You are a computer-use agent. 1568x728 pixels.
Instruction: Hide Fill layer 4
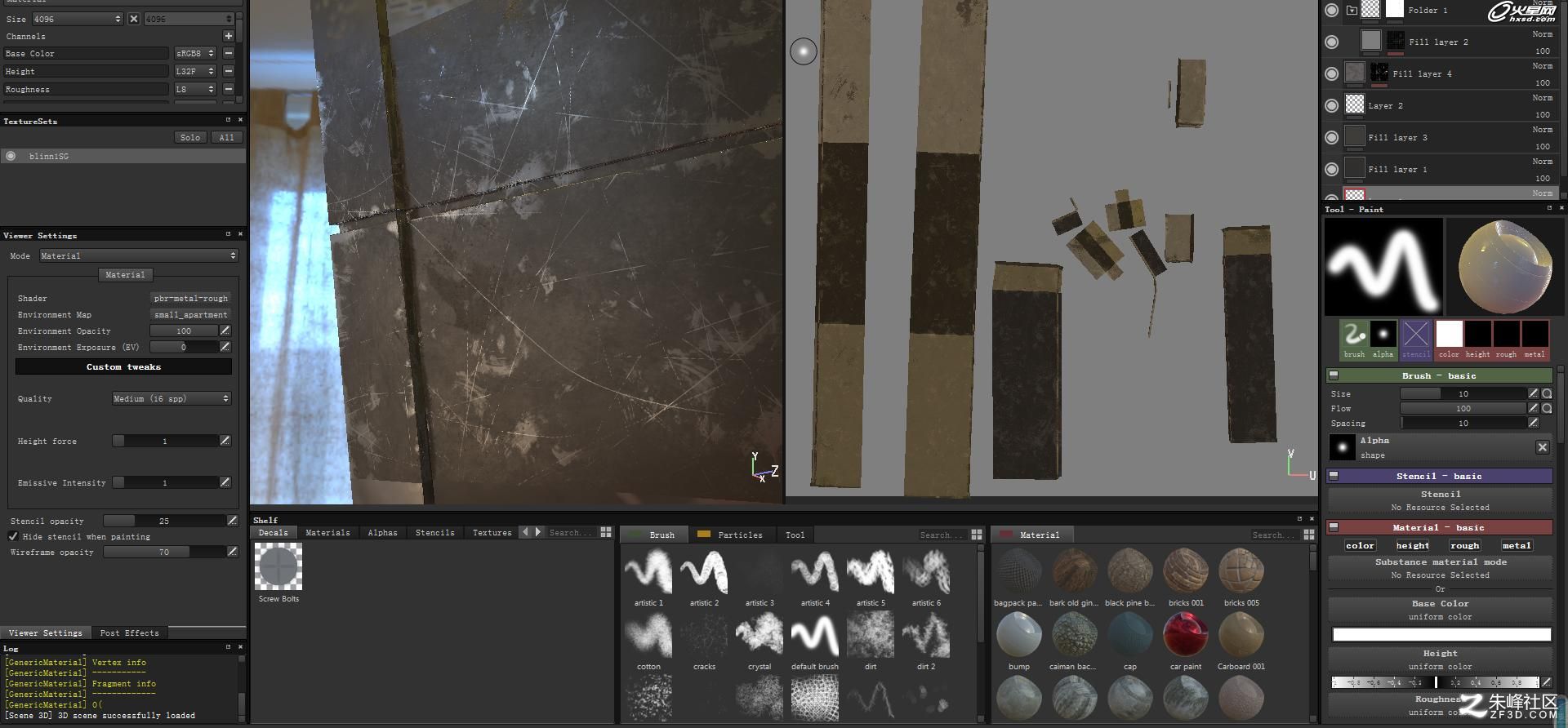tap(1332, 73)
